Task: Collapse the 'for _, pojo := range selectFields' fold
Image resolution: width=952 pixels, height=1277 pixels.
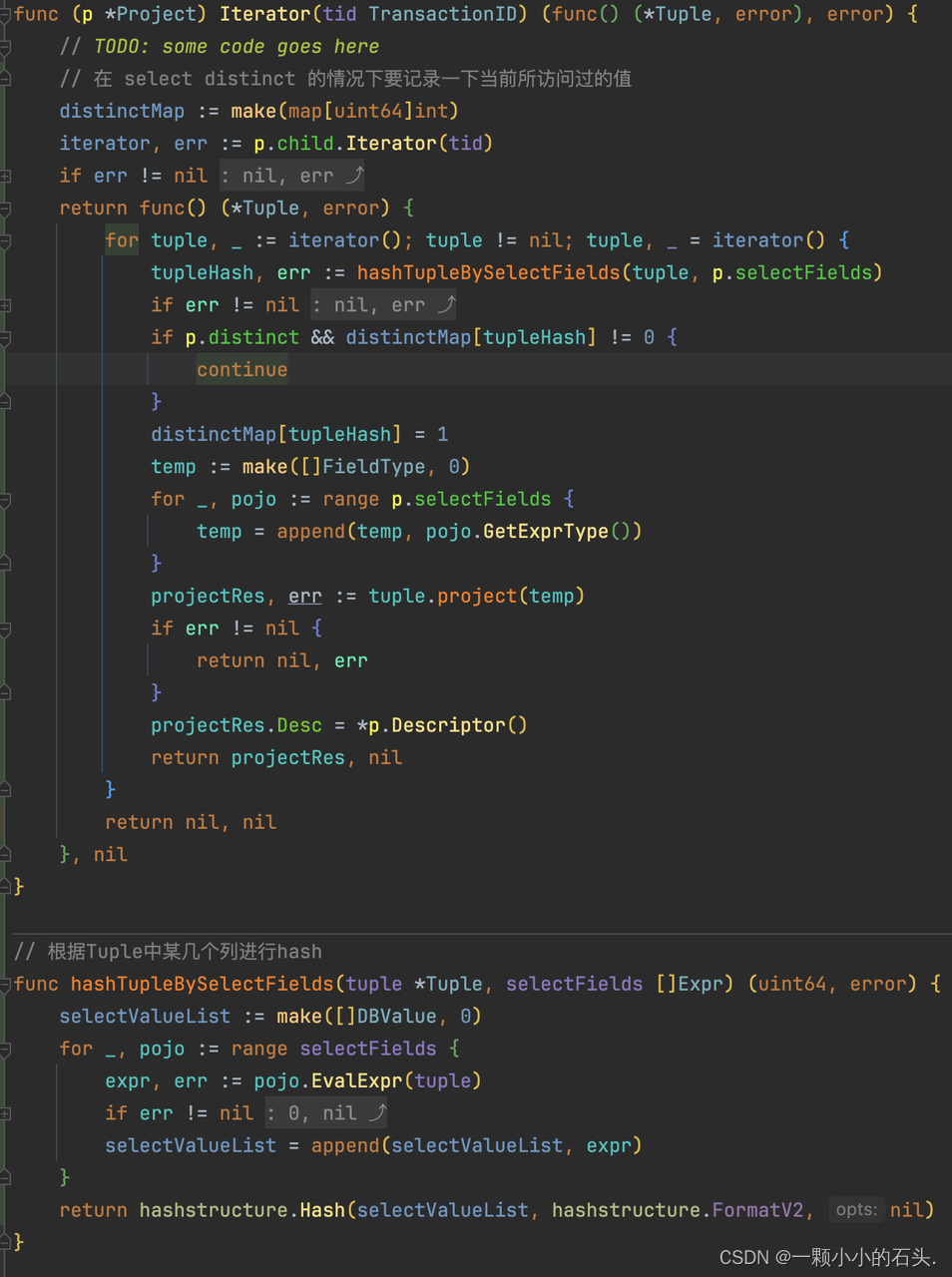Action: [x=5, y=1050]
